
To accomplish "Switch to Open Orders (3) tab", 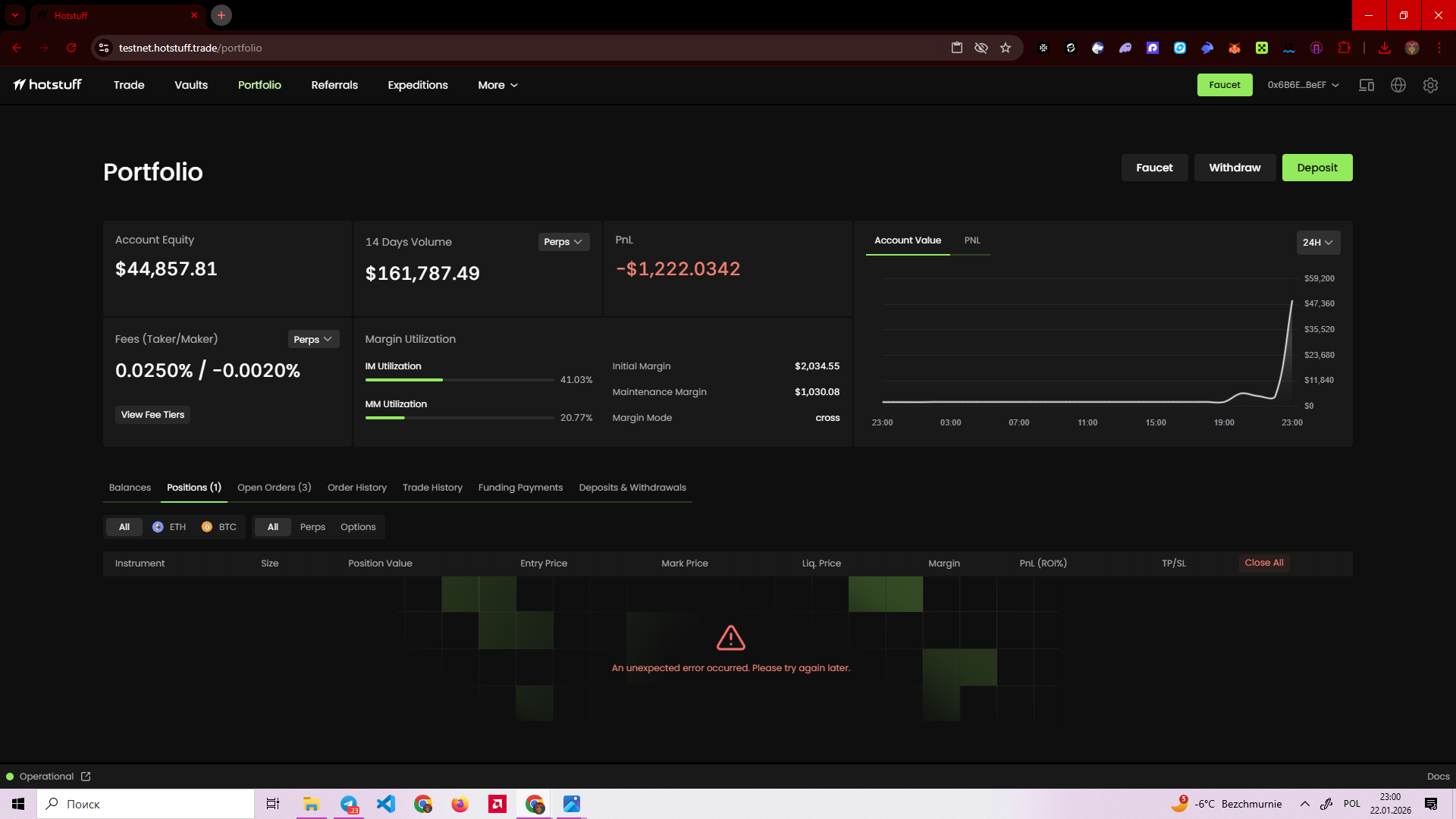I will (274, 488).
